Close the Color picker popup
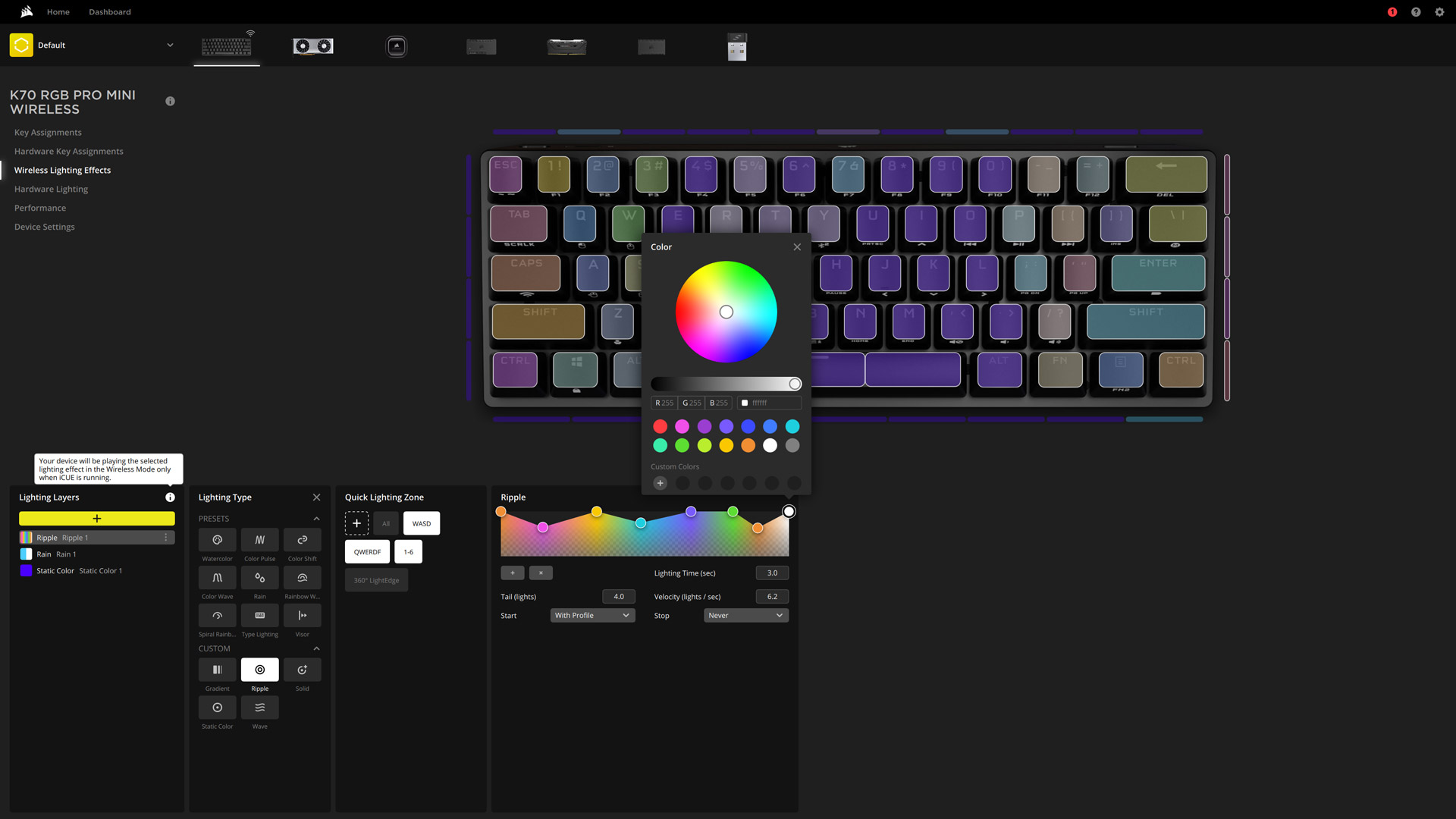Image resolution: width=1456 pixels, height=819 pixels. tap(797, 247)
